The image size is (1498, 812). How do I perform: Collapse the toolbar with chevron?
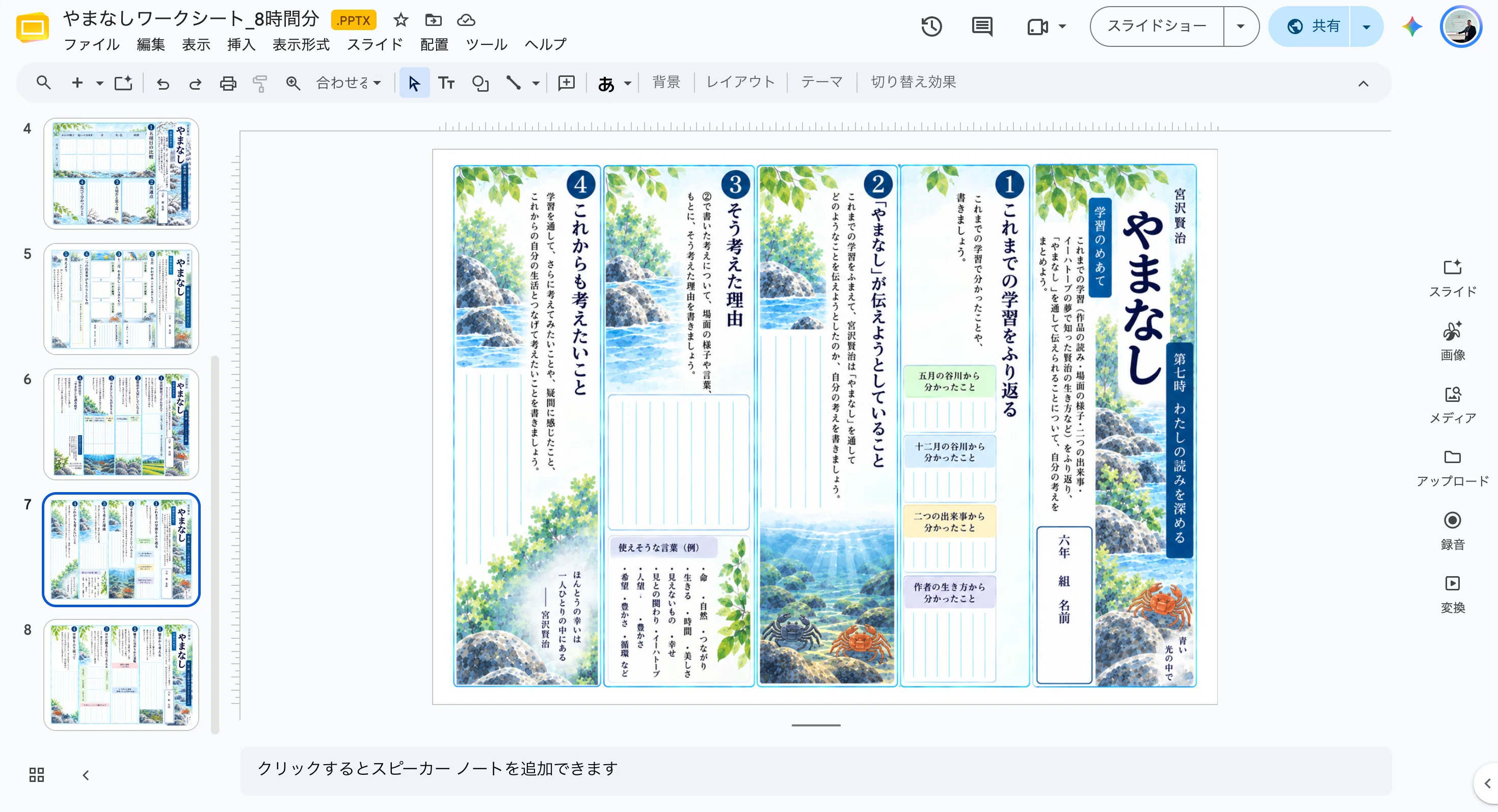(1363, 83)
